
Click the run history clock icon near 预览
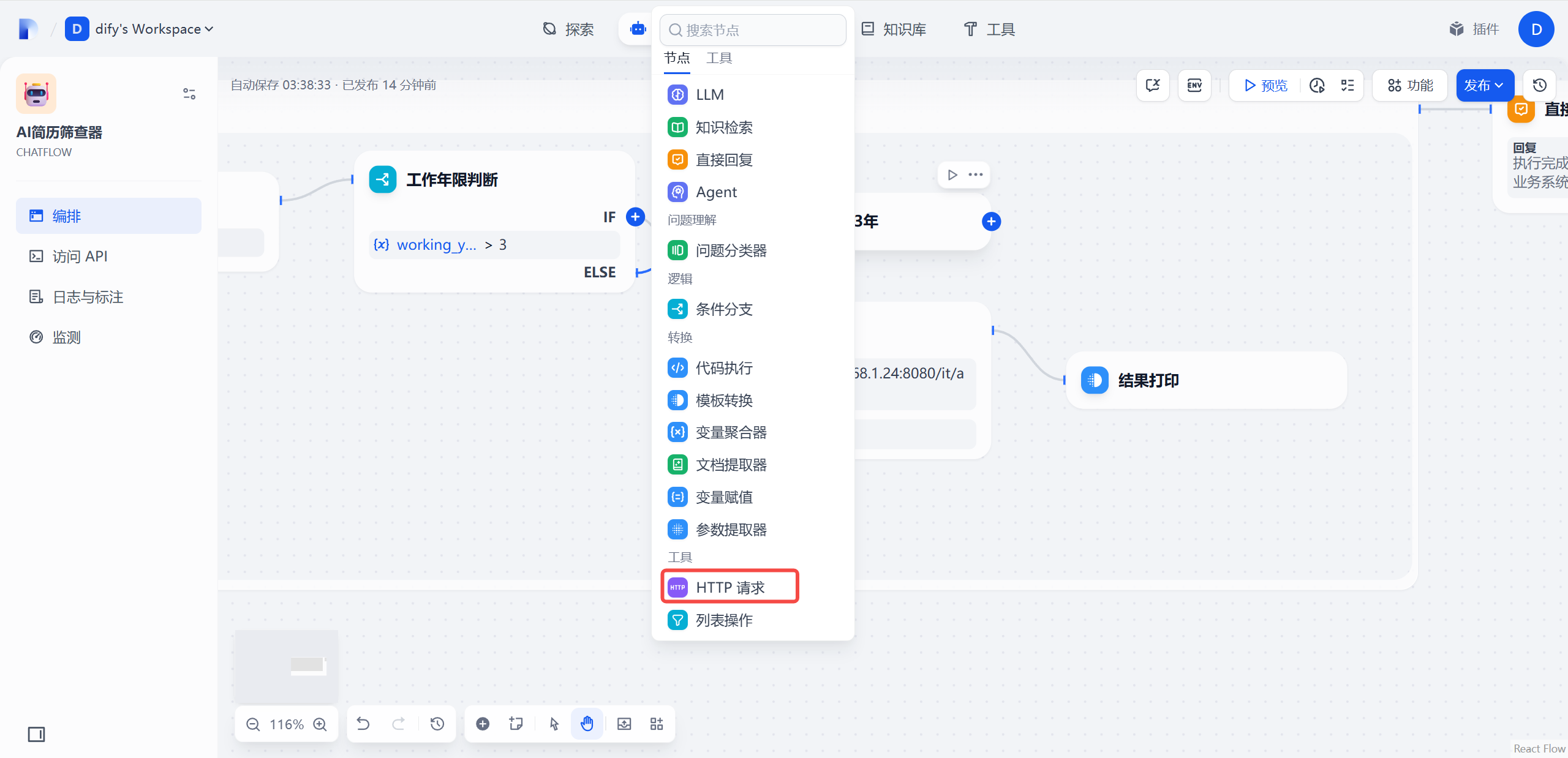[1317, 85]
